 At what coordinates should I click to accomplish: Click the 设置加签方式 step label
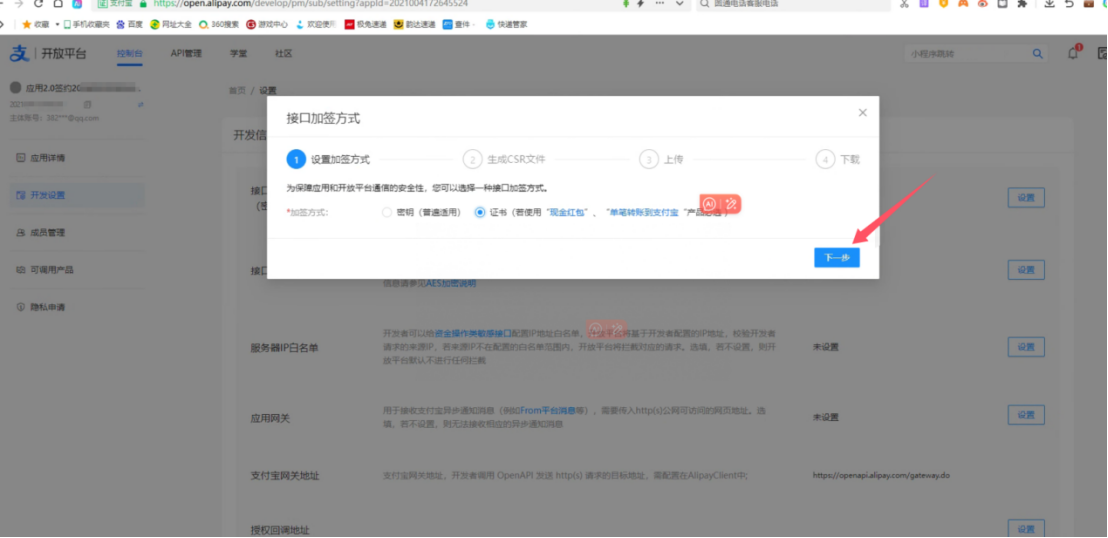click(x=340, y=160)
